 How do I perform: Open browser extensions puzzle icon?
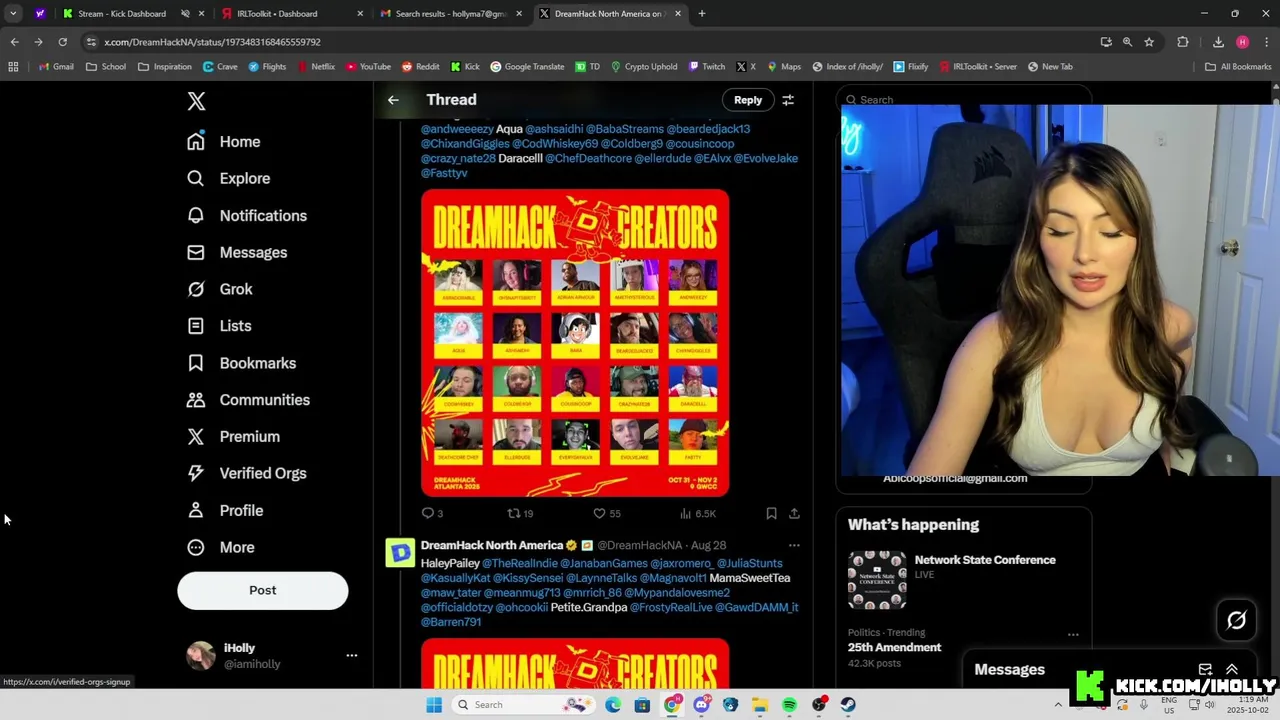pyautogui.click(x=1183, y=42)
